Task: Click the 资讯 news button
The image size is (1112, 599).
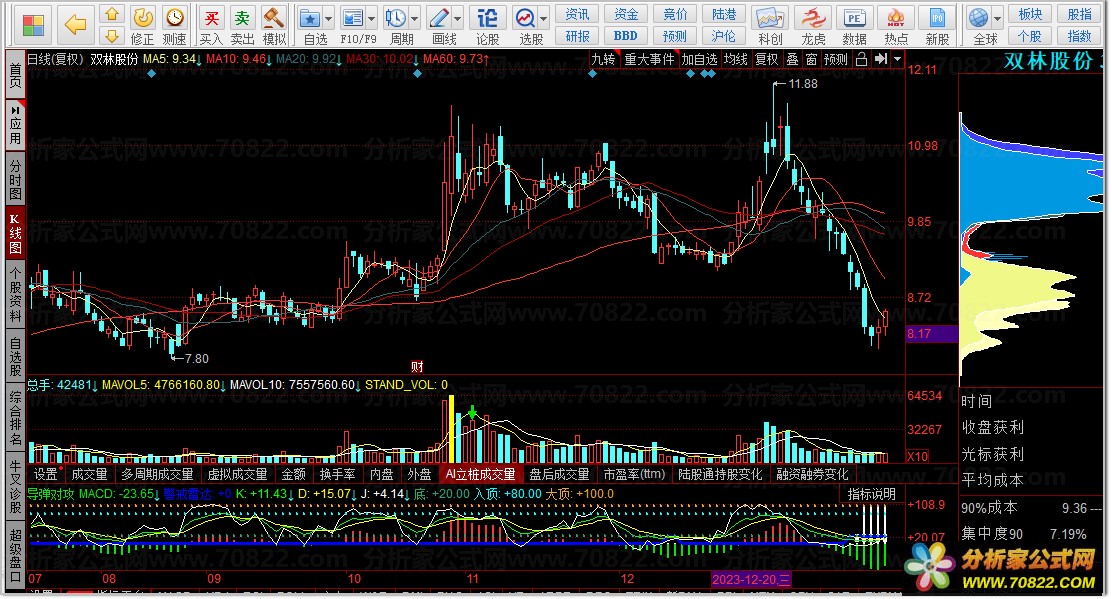Action: (x=577, y=14)
